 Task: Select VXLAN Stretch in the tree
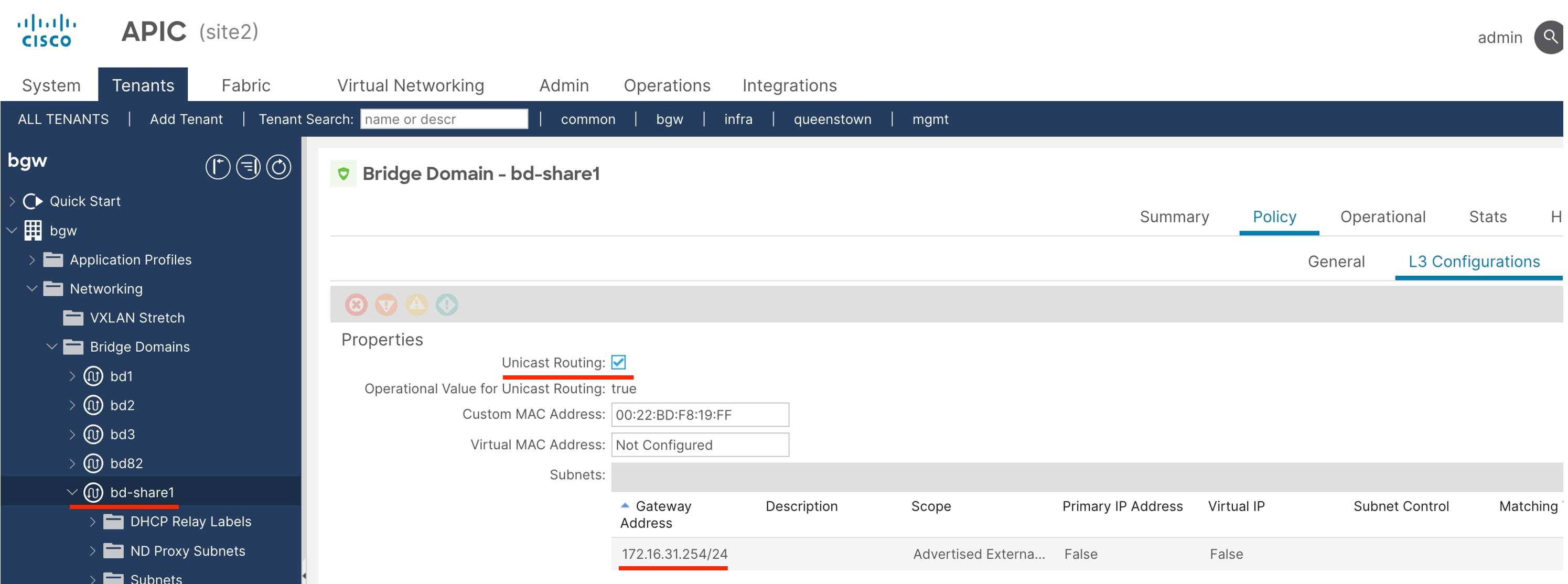point(137,318)
